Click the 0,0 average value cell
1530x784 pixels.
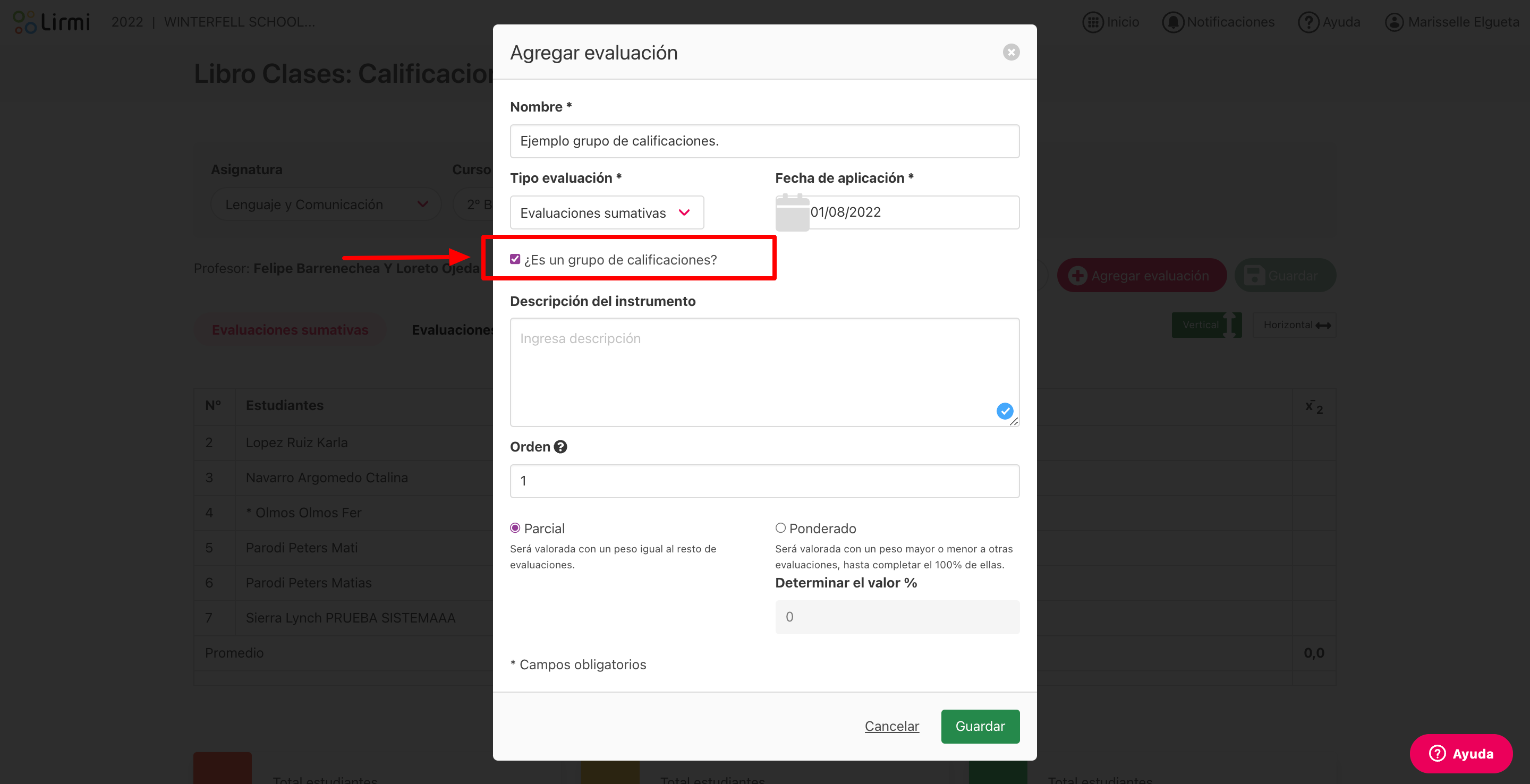pos(1313,653)
